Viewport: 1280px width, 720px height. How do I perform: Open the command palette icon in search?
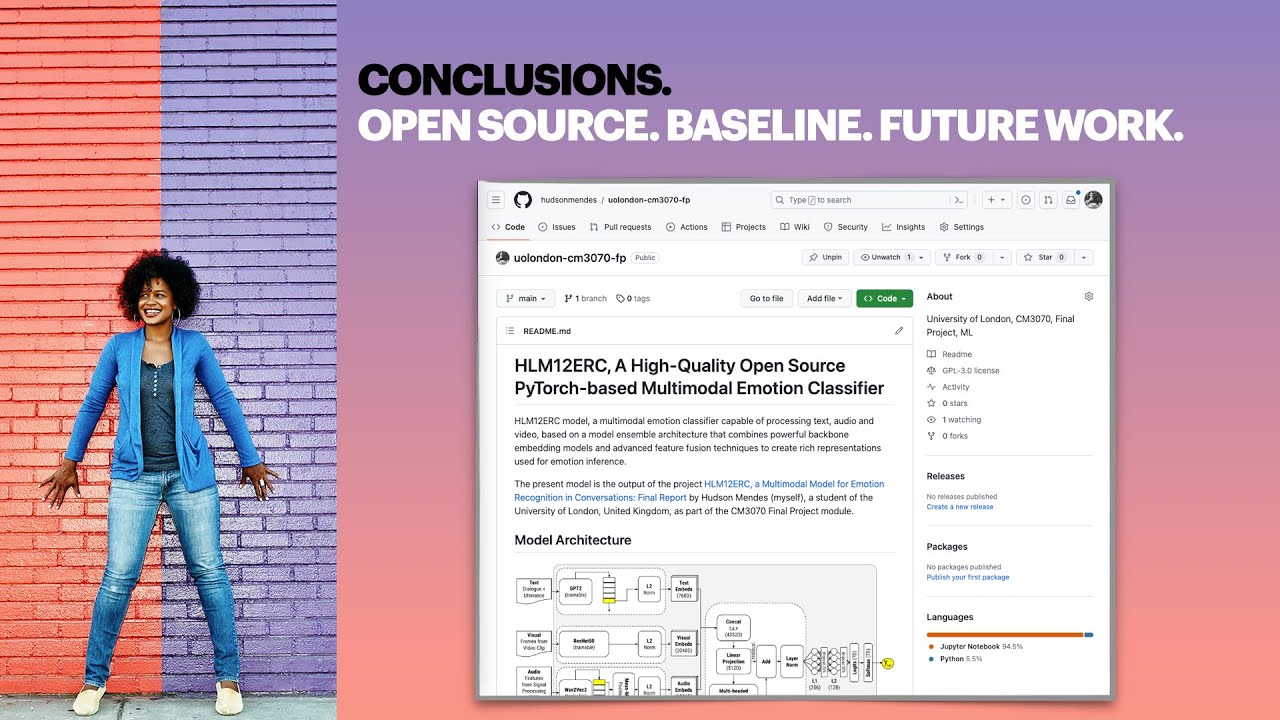(959, 200)
